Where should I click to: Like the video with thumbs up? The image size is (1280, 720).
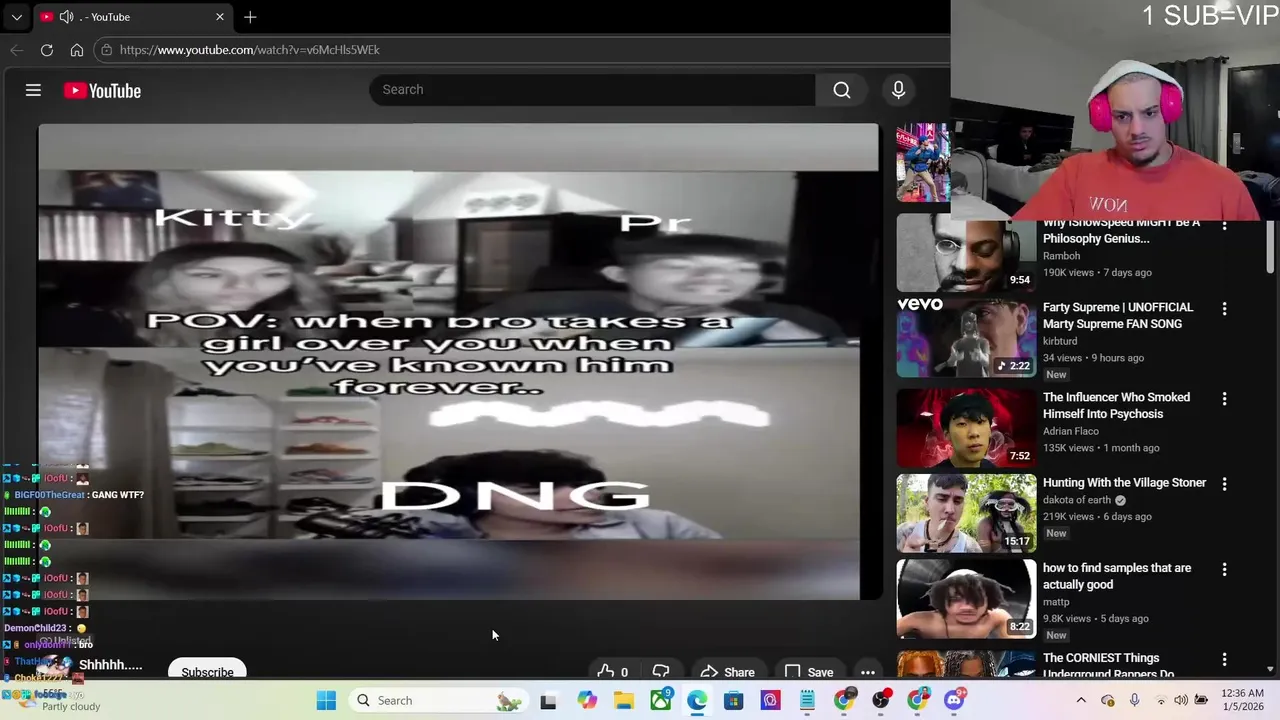612,672
